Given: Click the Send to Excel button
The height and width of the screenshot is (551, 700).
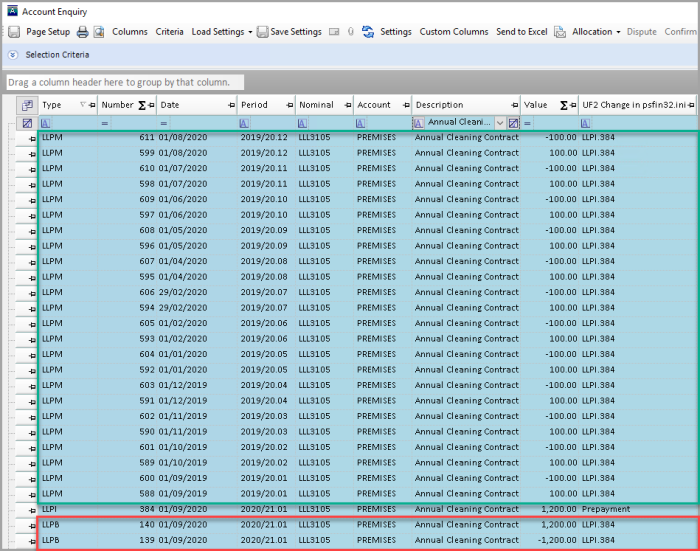Looking at the screenshot, I should pos(523,32).
